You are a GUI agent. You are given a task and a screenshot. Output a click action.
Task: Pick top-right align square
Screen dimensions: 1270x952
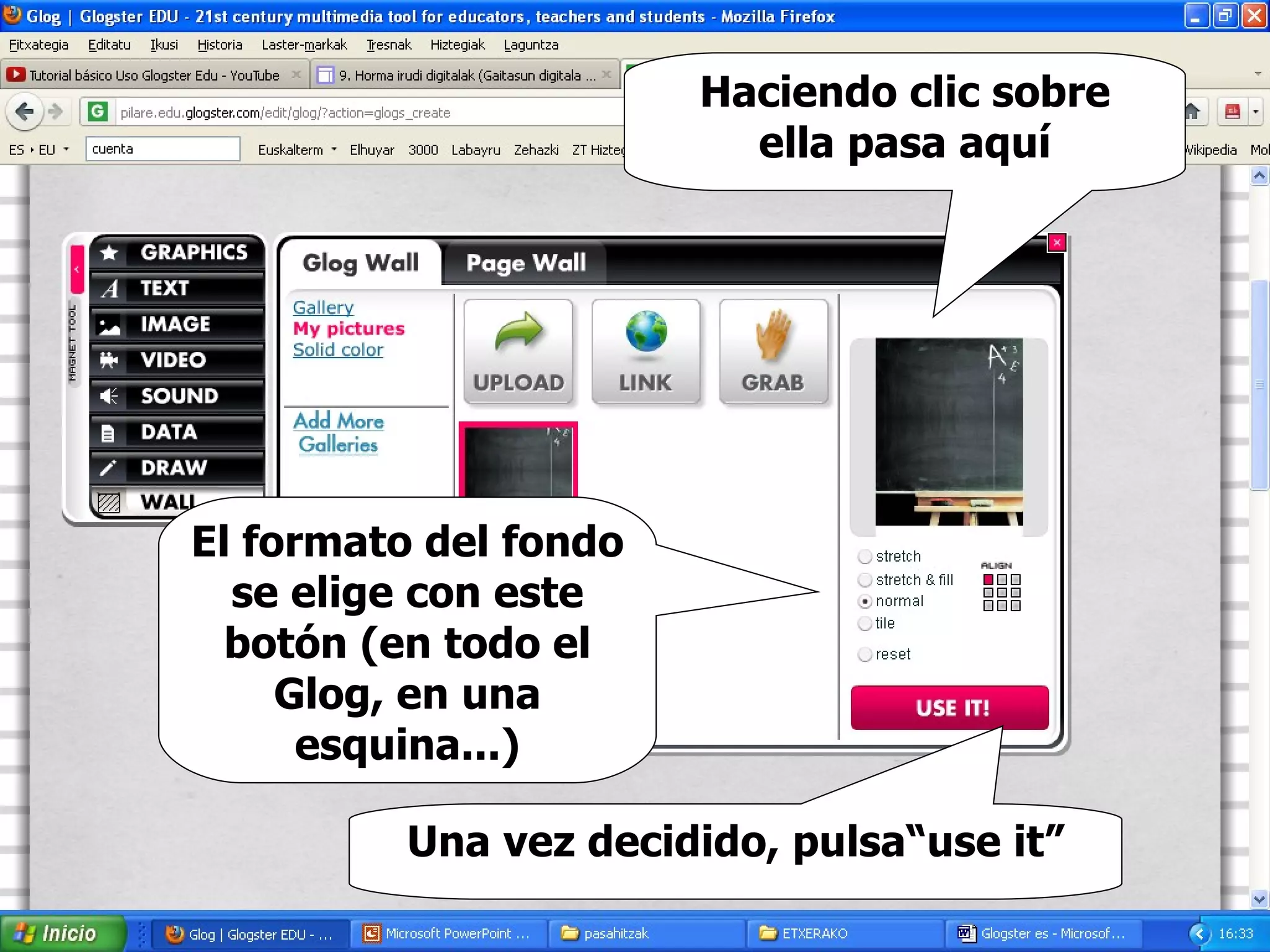pos(1016,580)
